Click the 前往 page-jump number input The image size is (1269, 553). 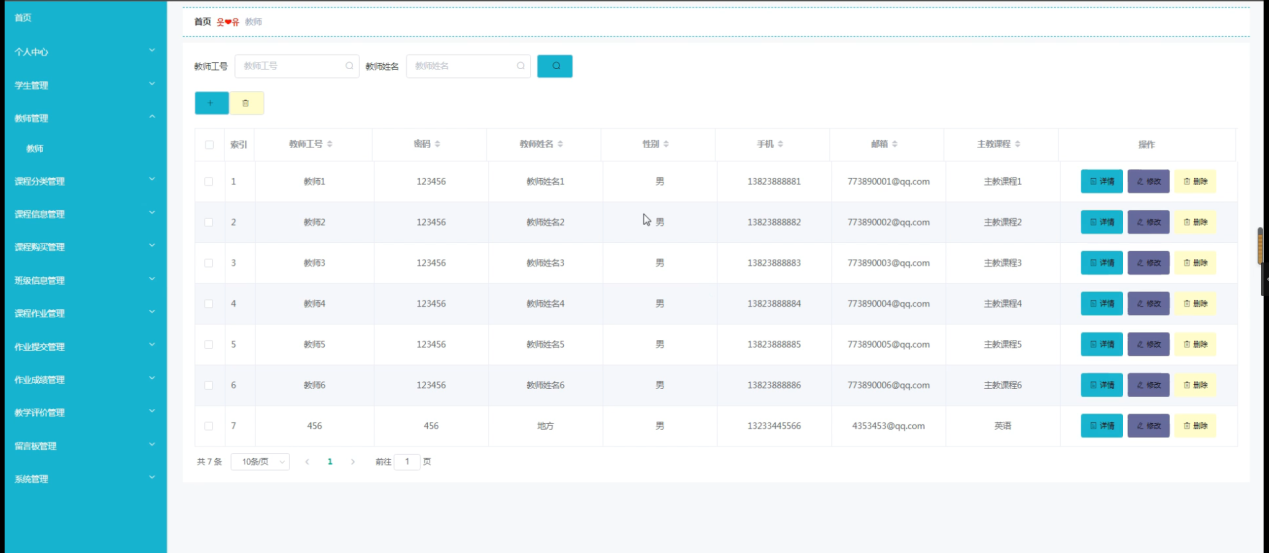407,462
